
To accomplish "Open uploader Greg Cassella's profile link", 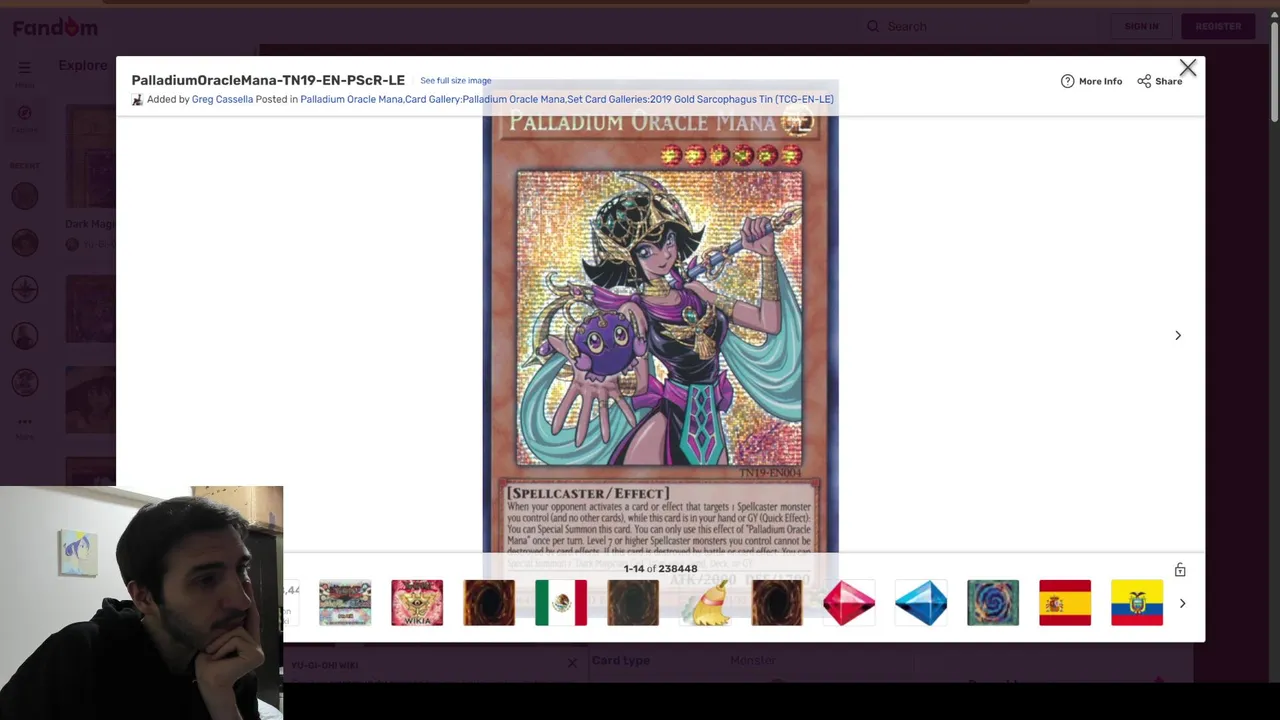I will pyautogui.click(x=222, y=99).
